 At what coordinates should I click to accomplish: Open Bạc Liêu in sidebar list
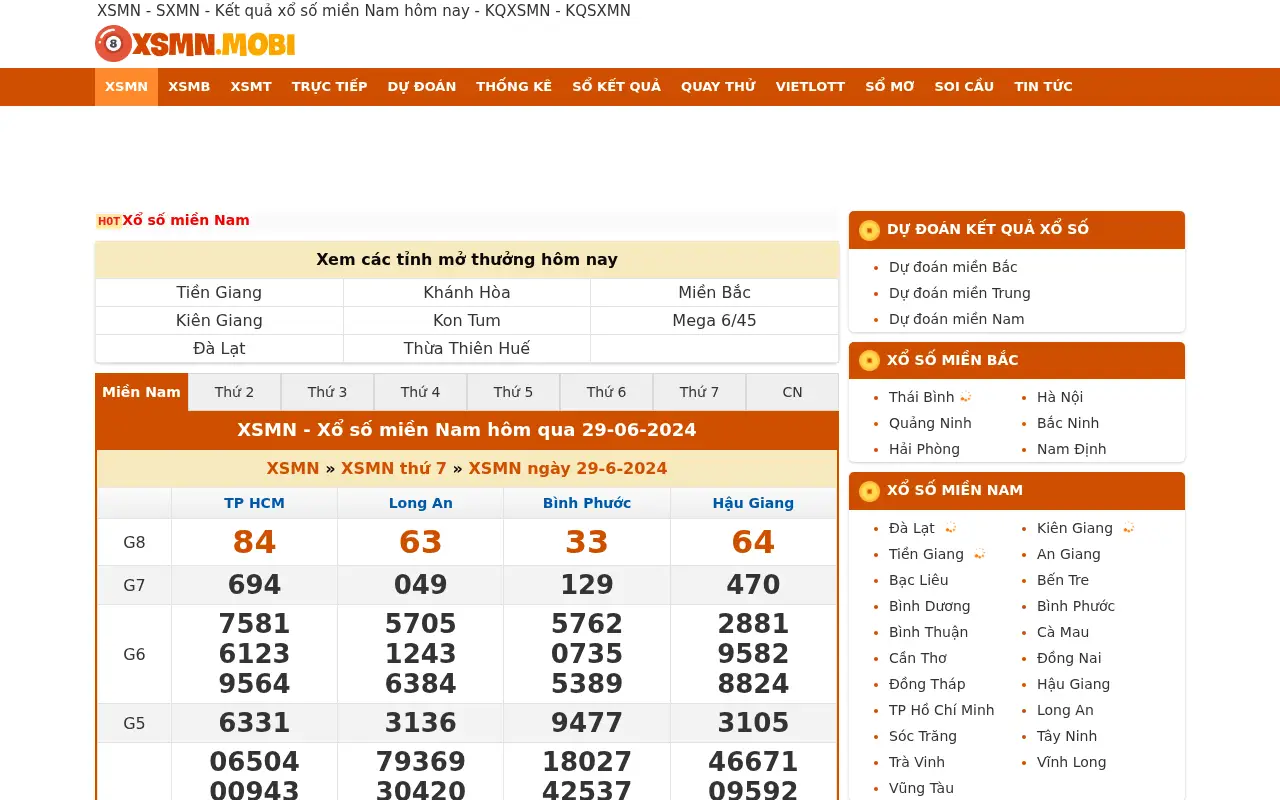(x=919, y=580)
